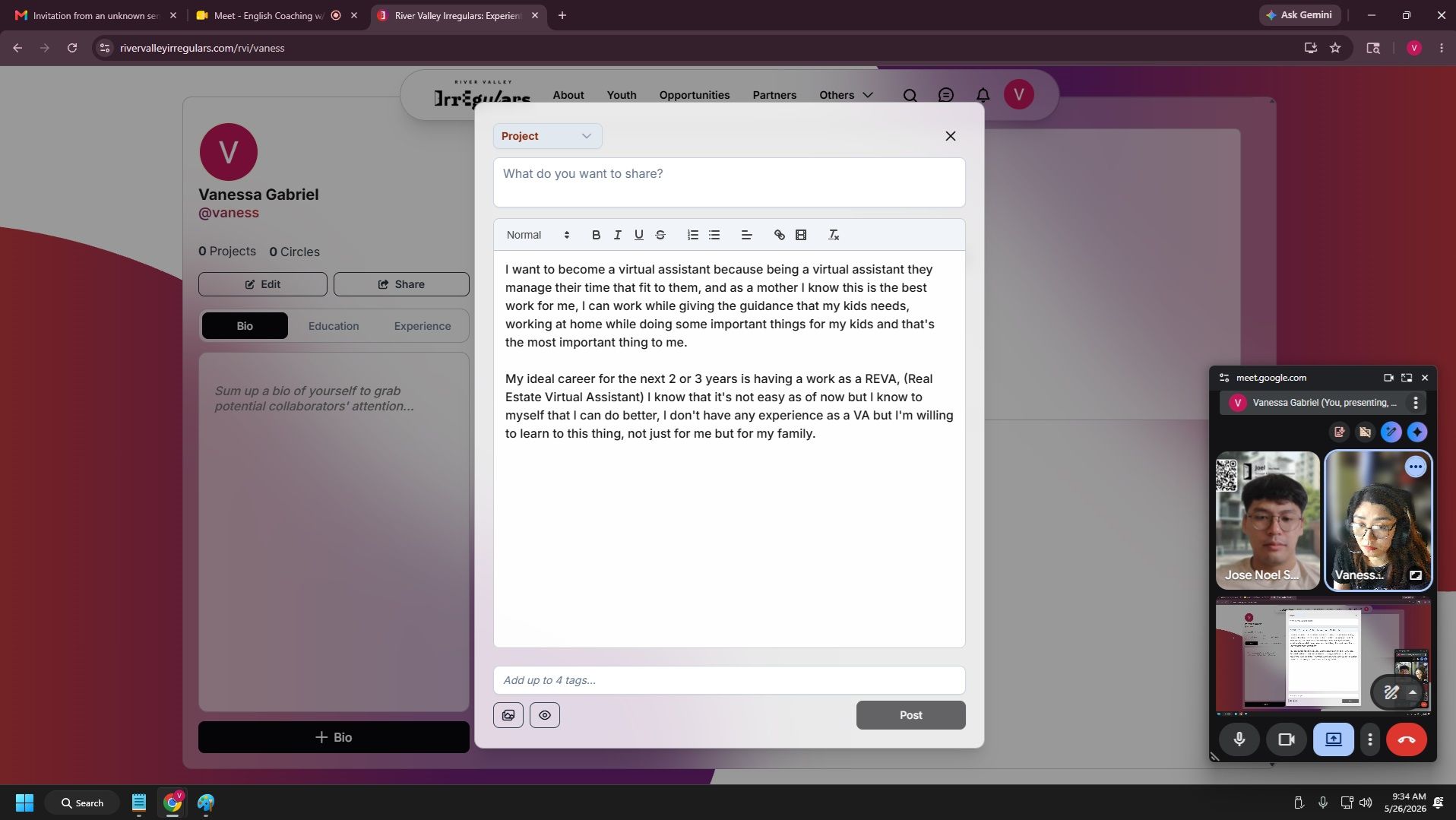
Task: Go back to the previous page
Action: coord(17,48)
